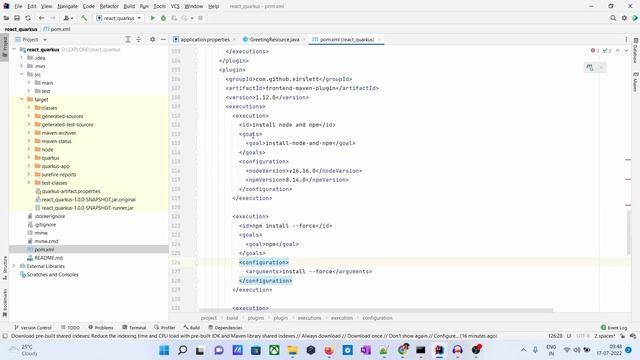Expand the classes folder
The width and height of the screenshot is (640, 360).
29,108
